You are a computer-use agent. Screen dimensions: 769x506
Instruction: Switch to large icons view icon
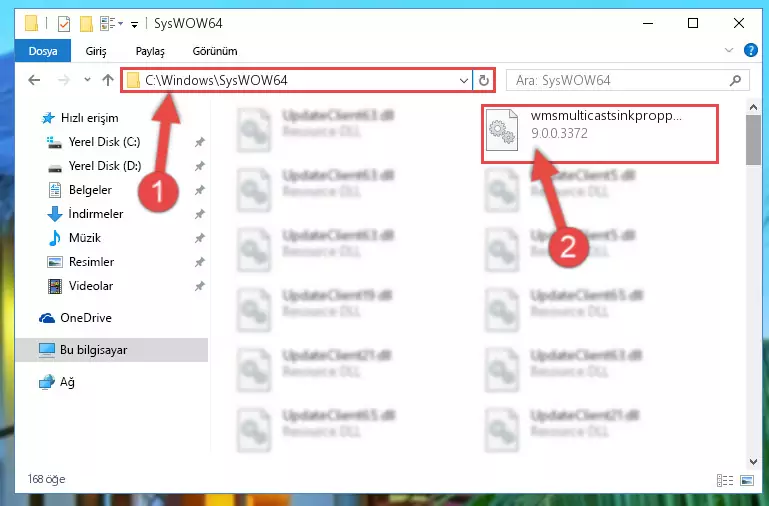point(747,480)
